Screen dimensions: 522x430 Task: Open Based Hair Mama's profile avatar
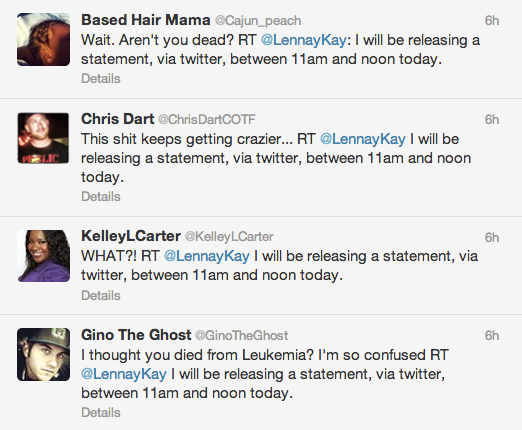coord(44,39)
